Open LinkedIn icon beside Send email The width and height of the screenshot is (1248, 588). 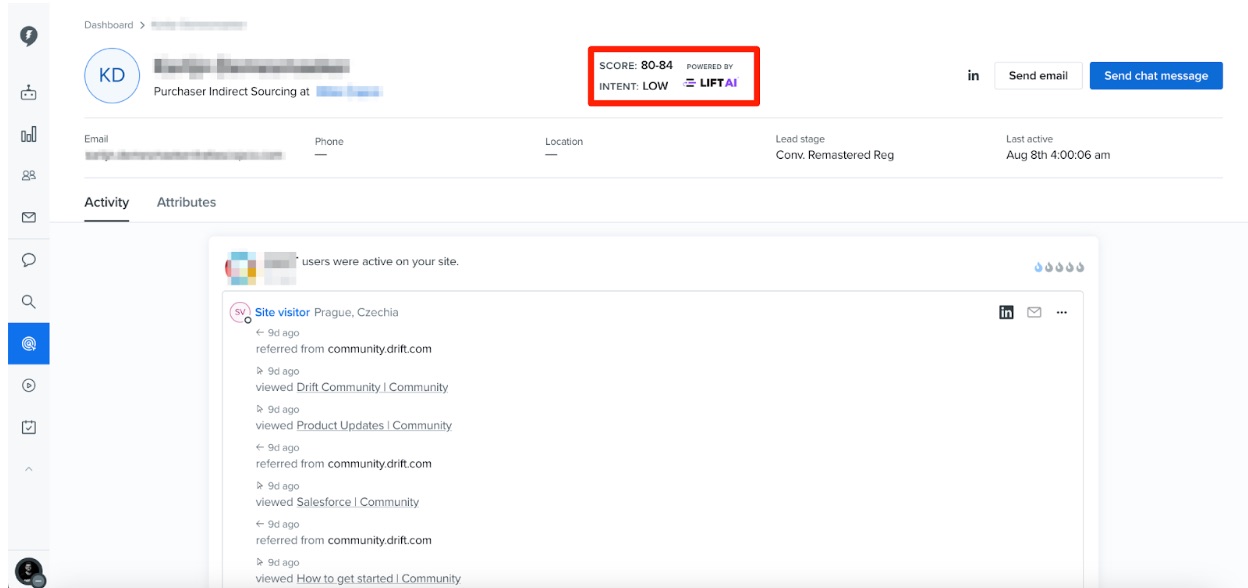click(x=973, y=76)
